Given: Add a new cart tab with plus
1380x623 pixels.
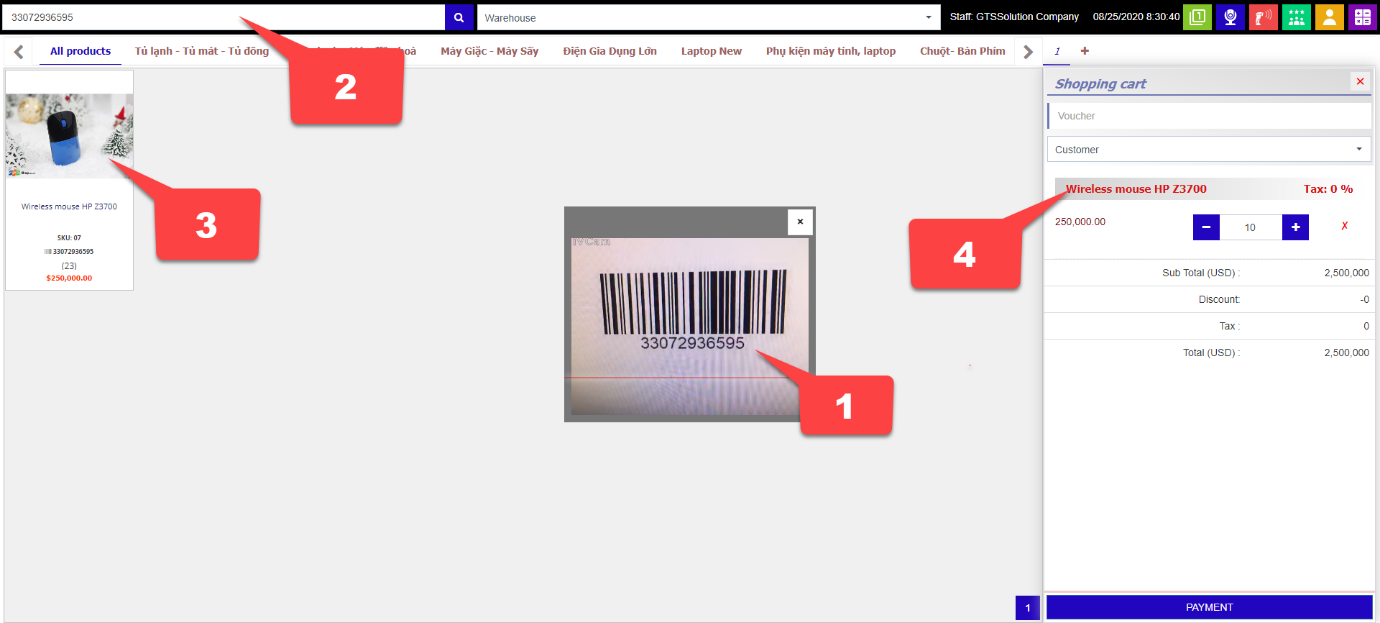Looking at the screenshot, I should point(1085,51).
